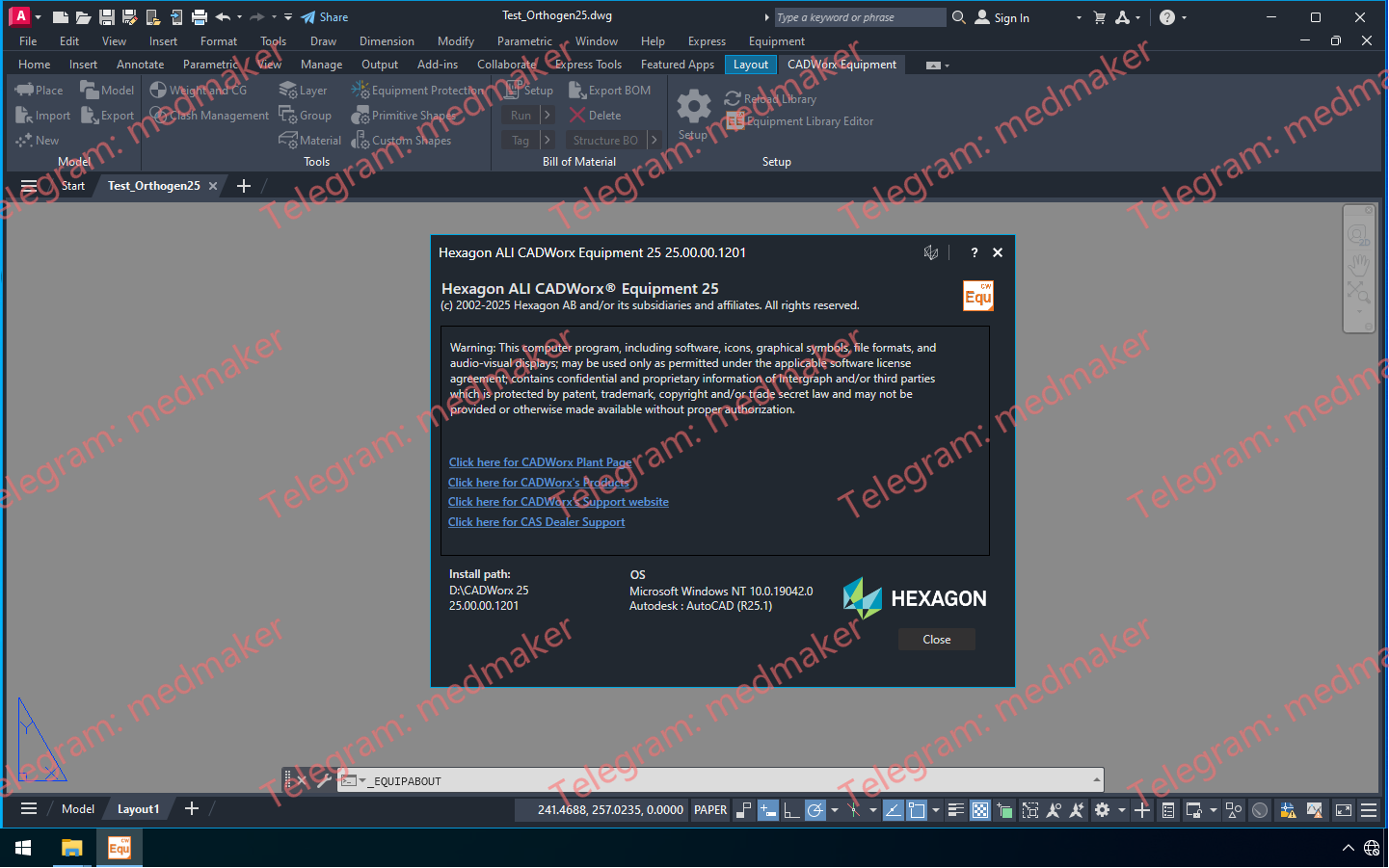
Task: Click the Pan hand icon on navigation bar
Action: pos(1359,264)
